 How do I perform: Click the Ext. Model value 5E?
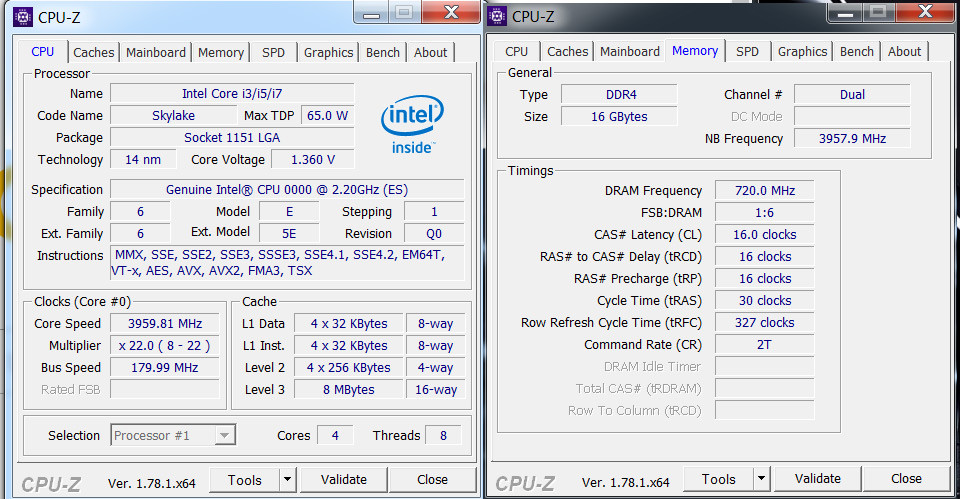(x=289, y=234)
